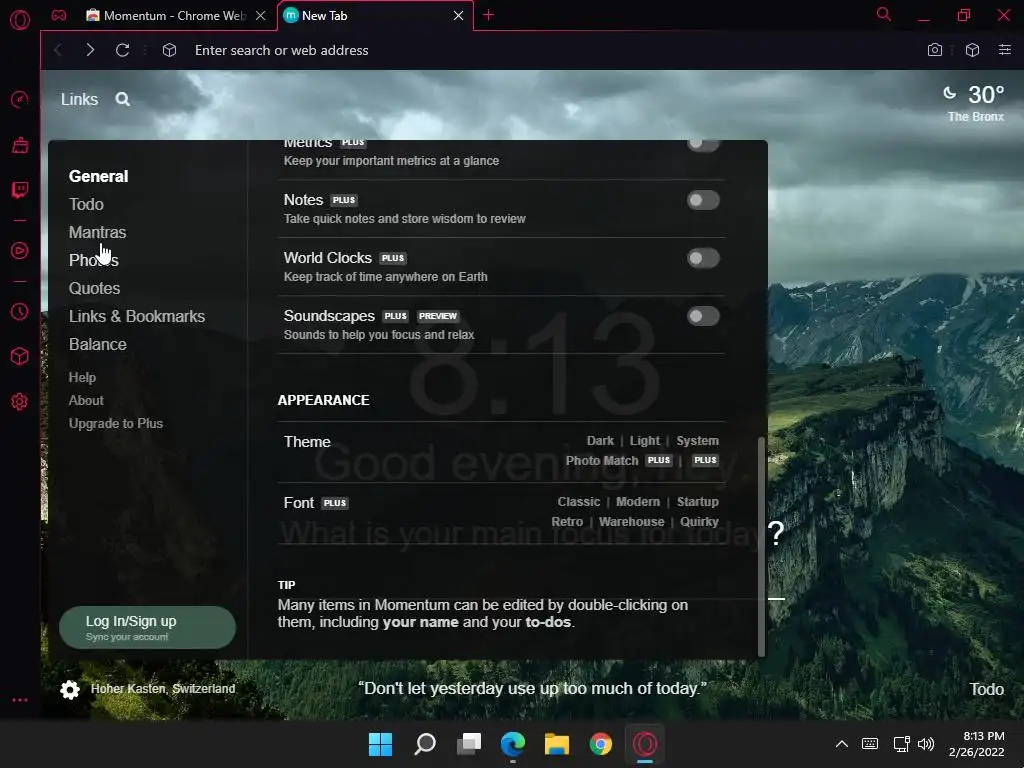Take a snapshot with the camera icon
The image size is (1024, 768).
click(935, 50)
